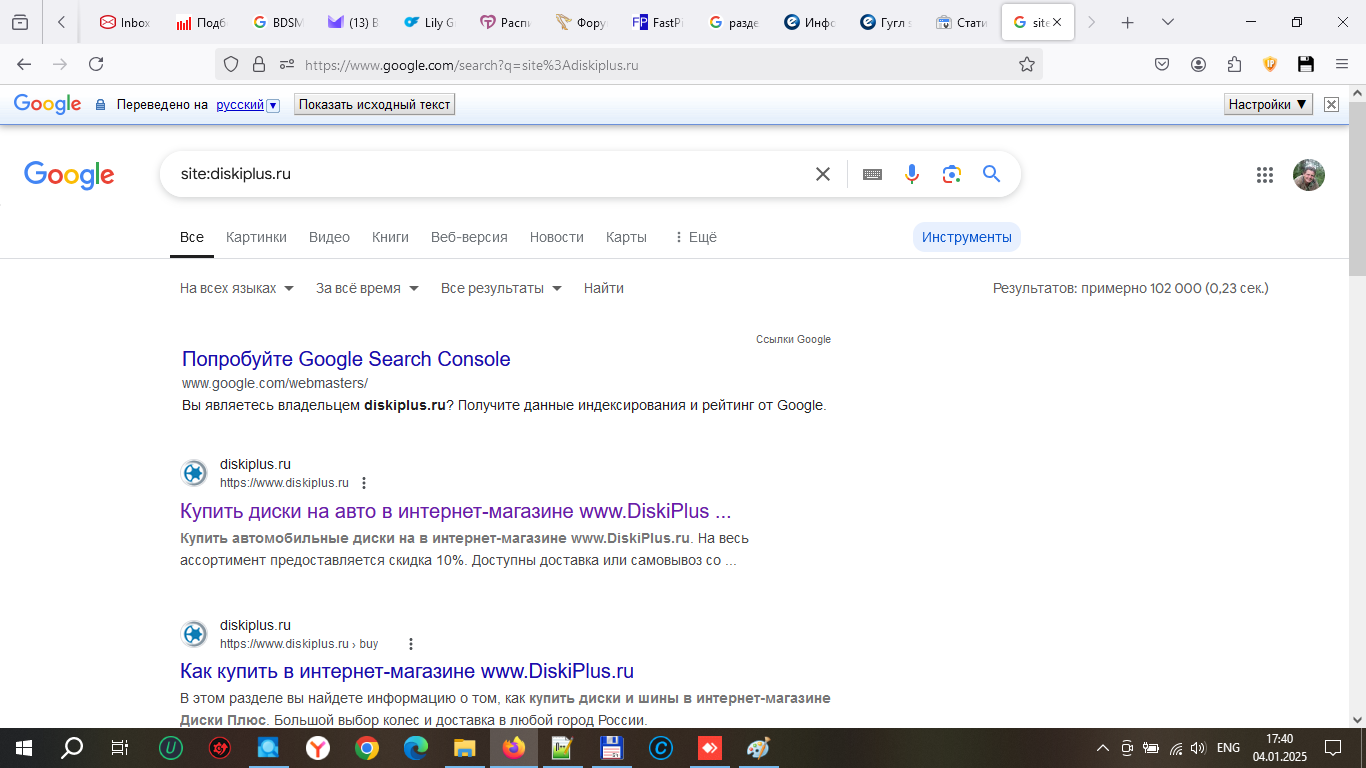Clear the search query with the X icon
Viewport: 1366px width, 768px height.
(823, 174)
